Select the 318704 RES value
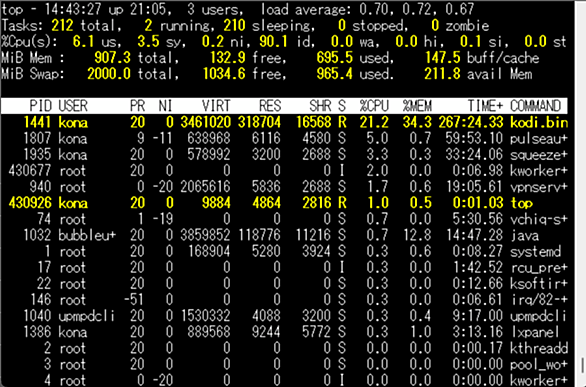Image resolution: width=586 pixels, height=387 pixels. point(259,123)
